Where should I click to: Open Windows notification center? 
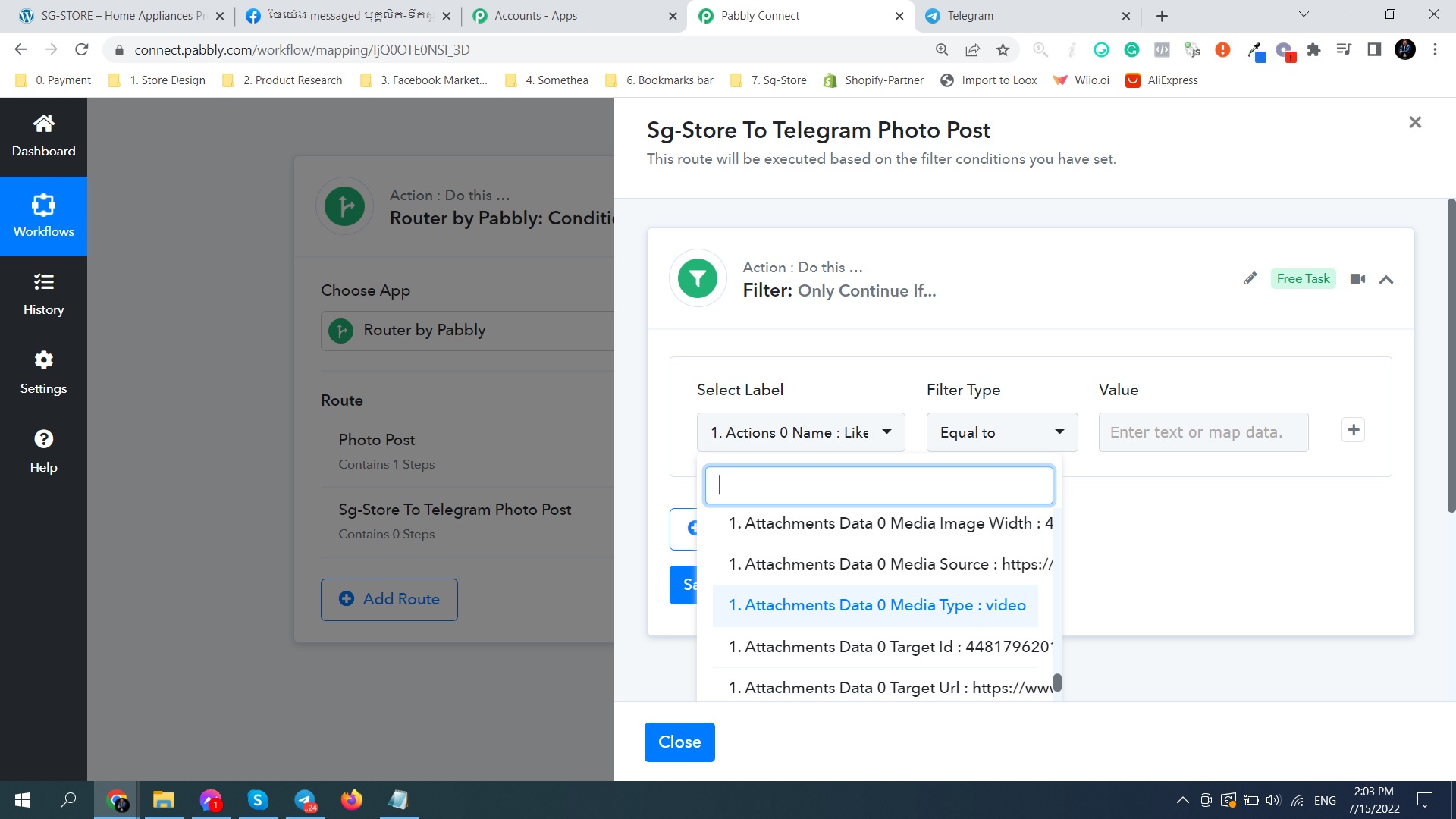tap(1425, 800)
